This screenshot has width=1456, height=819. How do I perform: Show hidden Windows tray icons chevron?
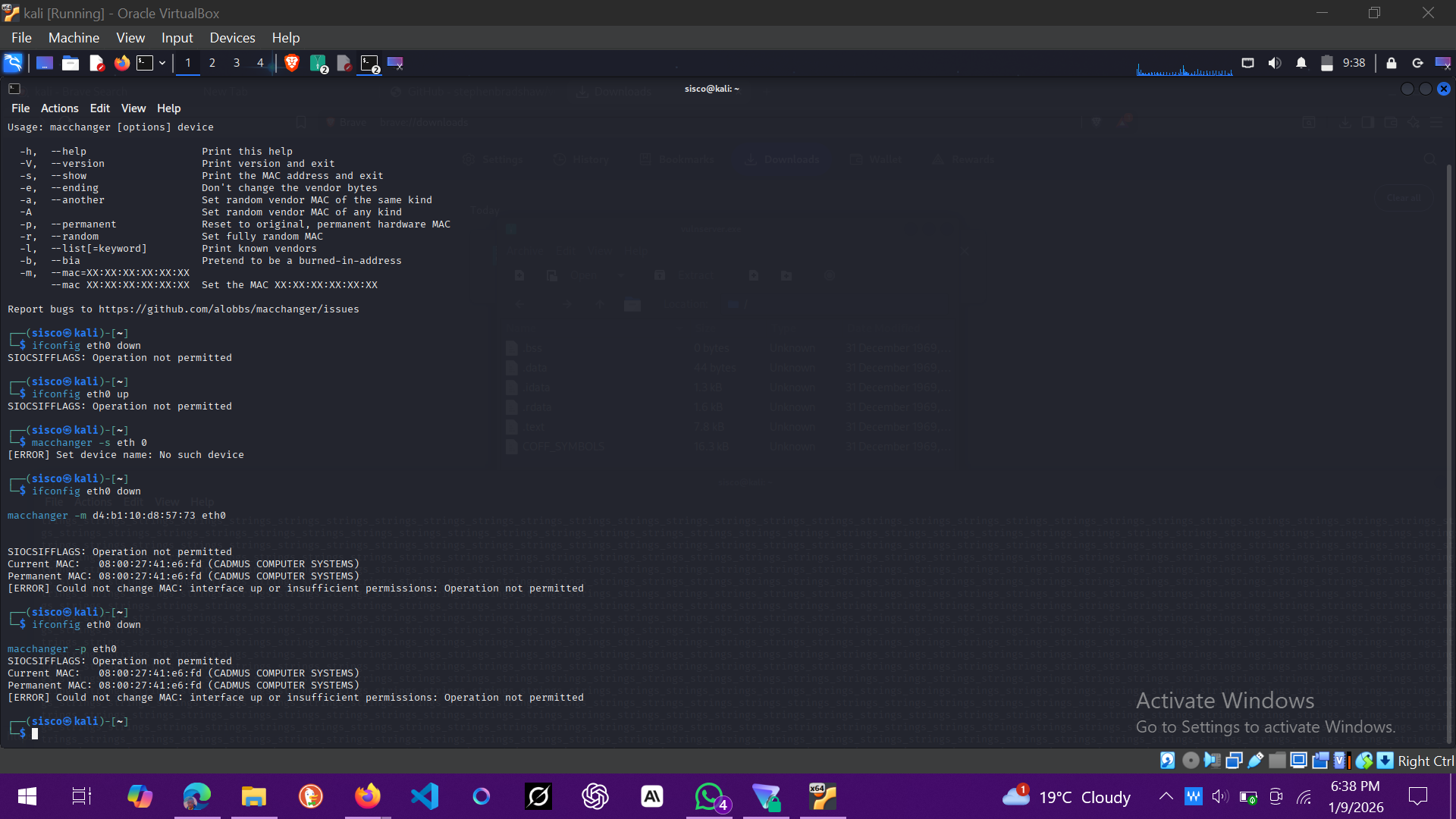point(1166,796)
